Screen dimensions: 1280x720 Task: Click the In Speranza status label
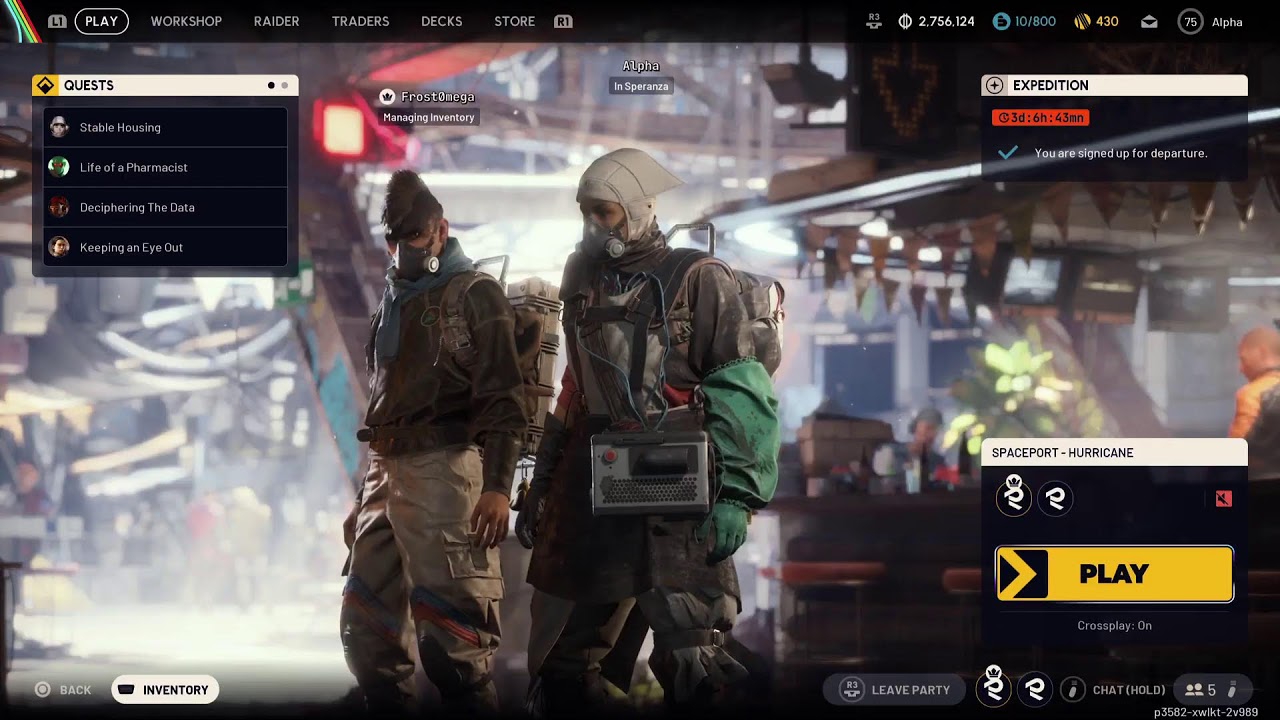coord(641,87)
